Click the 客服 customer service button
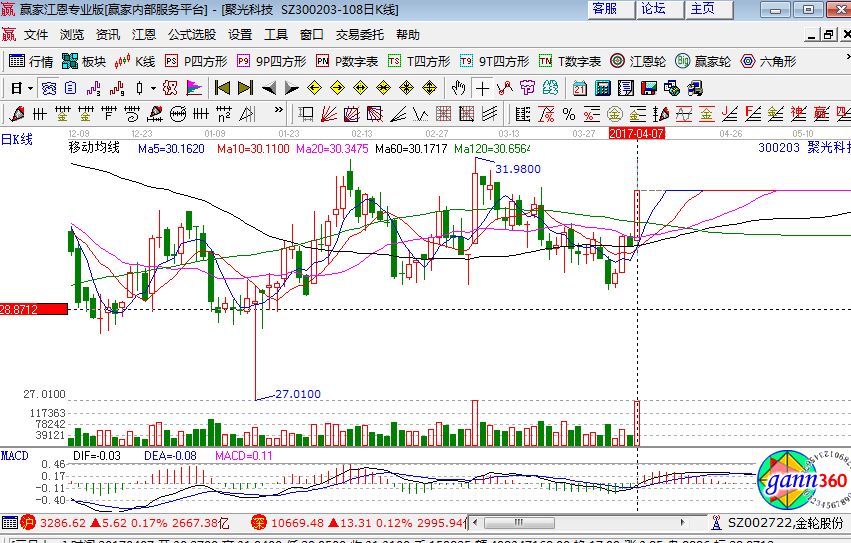 pyautogui.click(x=605, y=9)
